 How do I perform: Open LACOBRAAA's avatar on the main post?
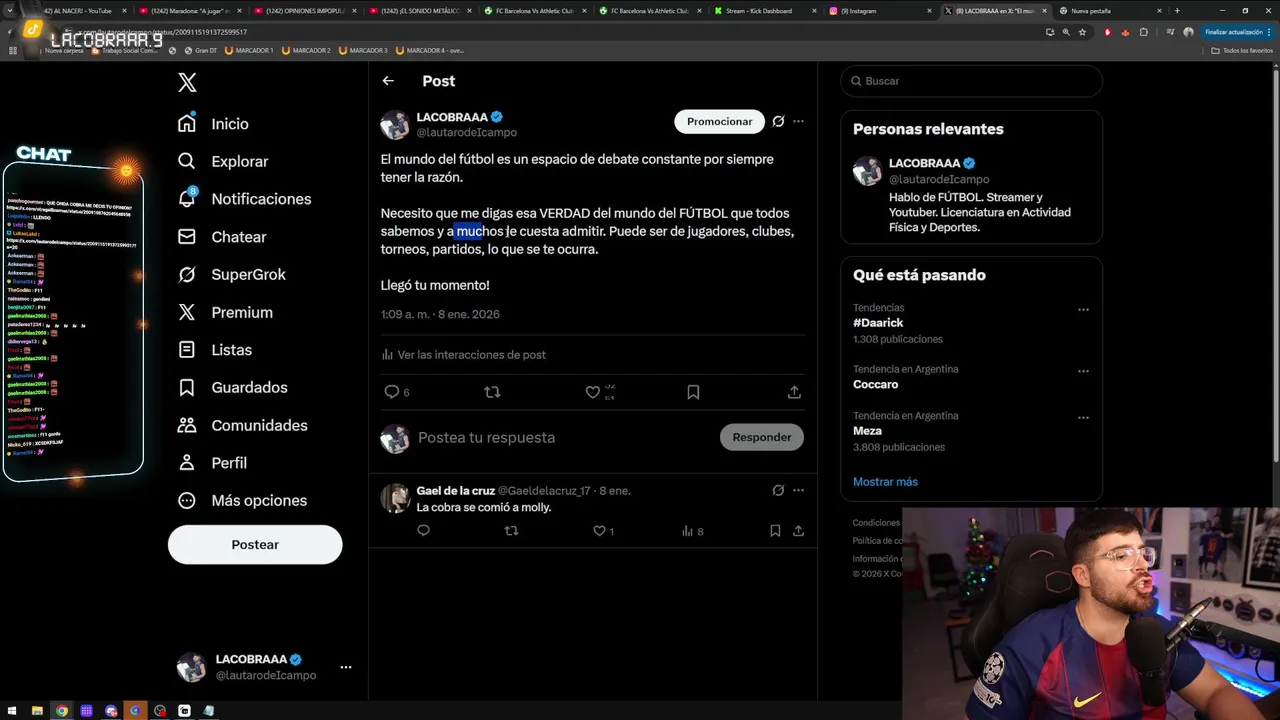395,125
